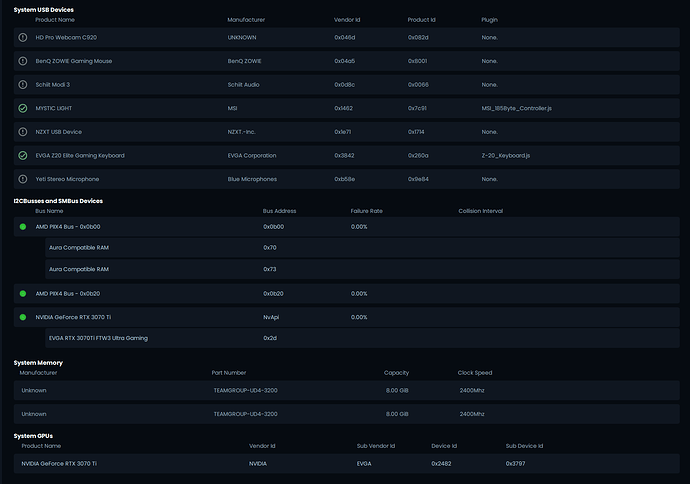This screenshot has width=690, height=484.
Task: Click Z-20_Keyboard.js plugin entry
Action: 506,155
